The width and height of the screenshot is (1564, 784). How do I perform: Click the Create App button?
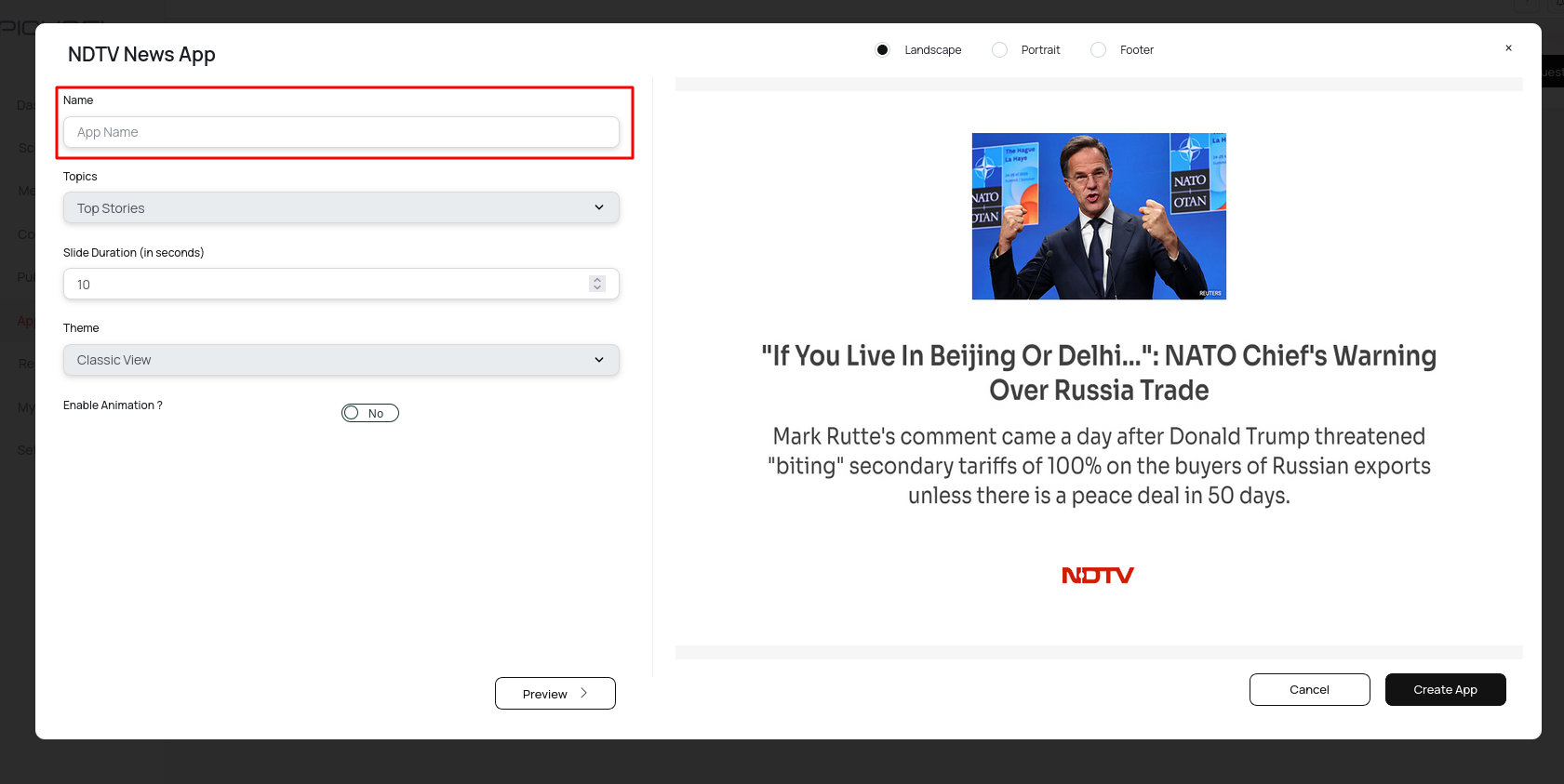[1445, 690]
